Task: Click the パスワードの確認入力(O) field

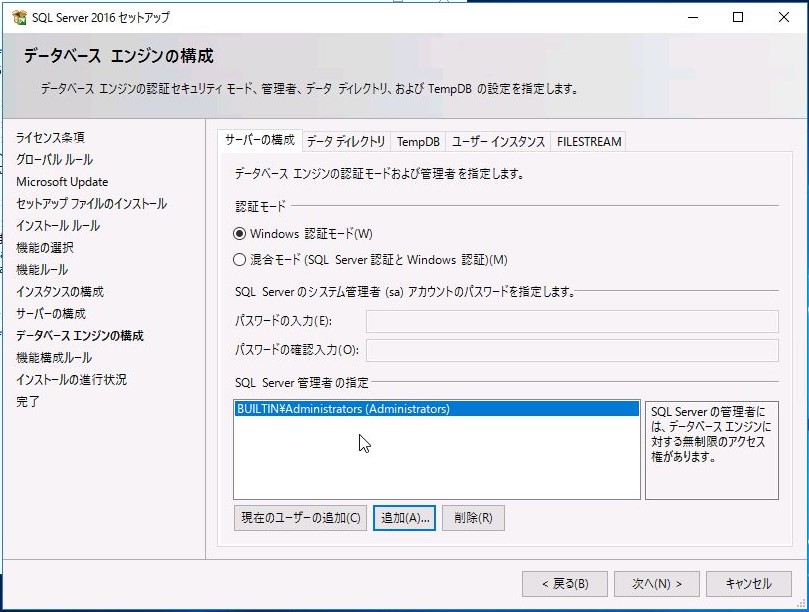Action: click(x=572, y=350)
